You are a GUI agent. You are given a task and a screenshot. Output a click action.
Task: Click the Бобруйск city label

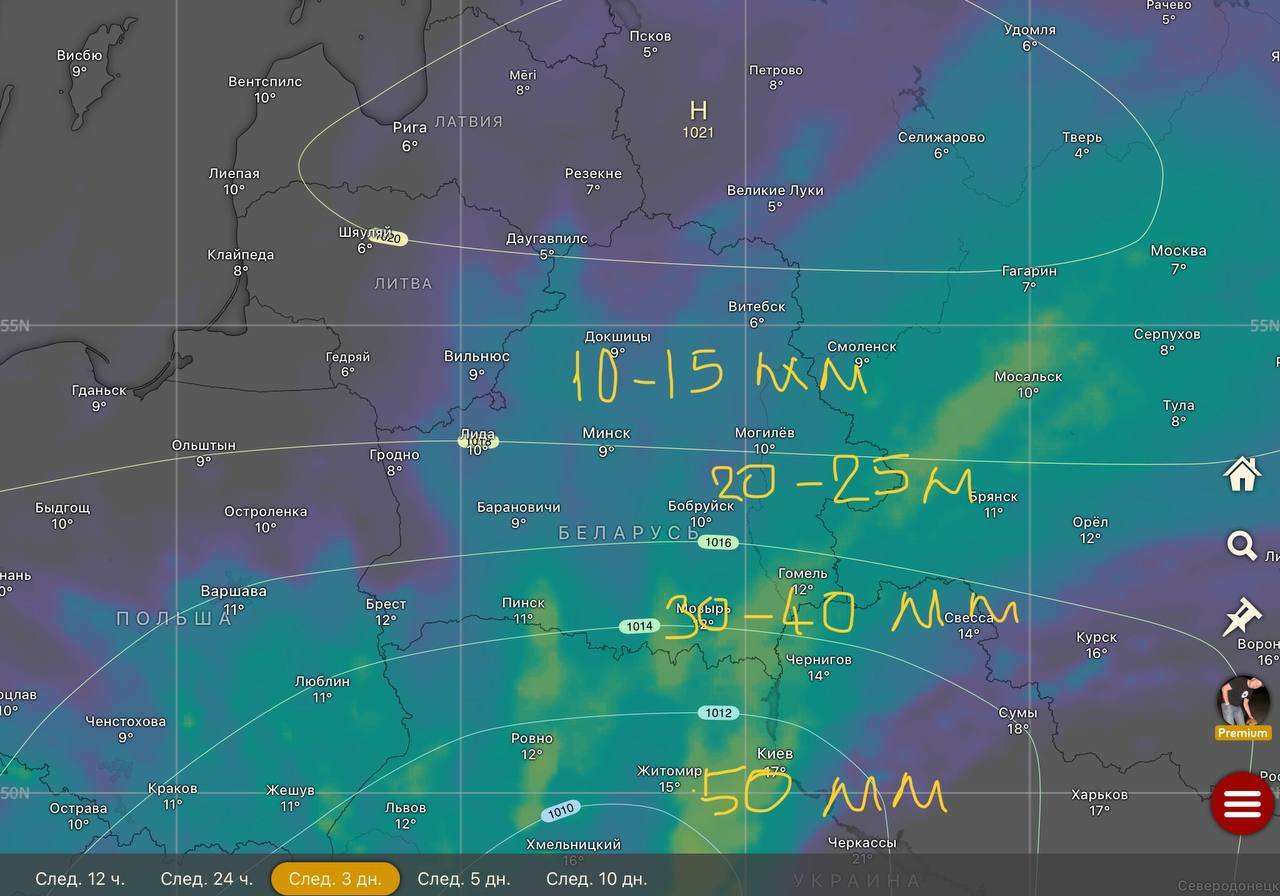[701, 506]
